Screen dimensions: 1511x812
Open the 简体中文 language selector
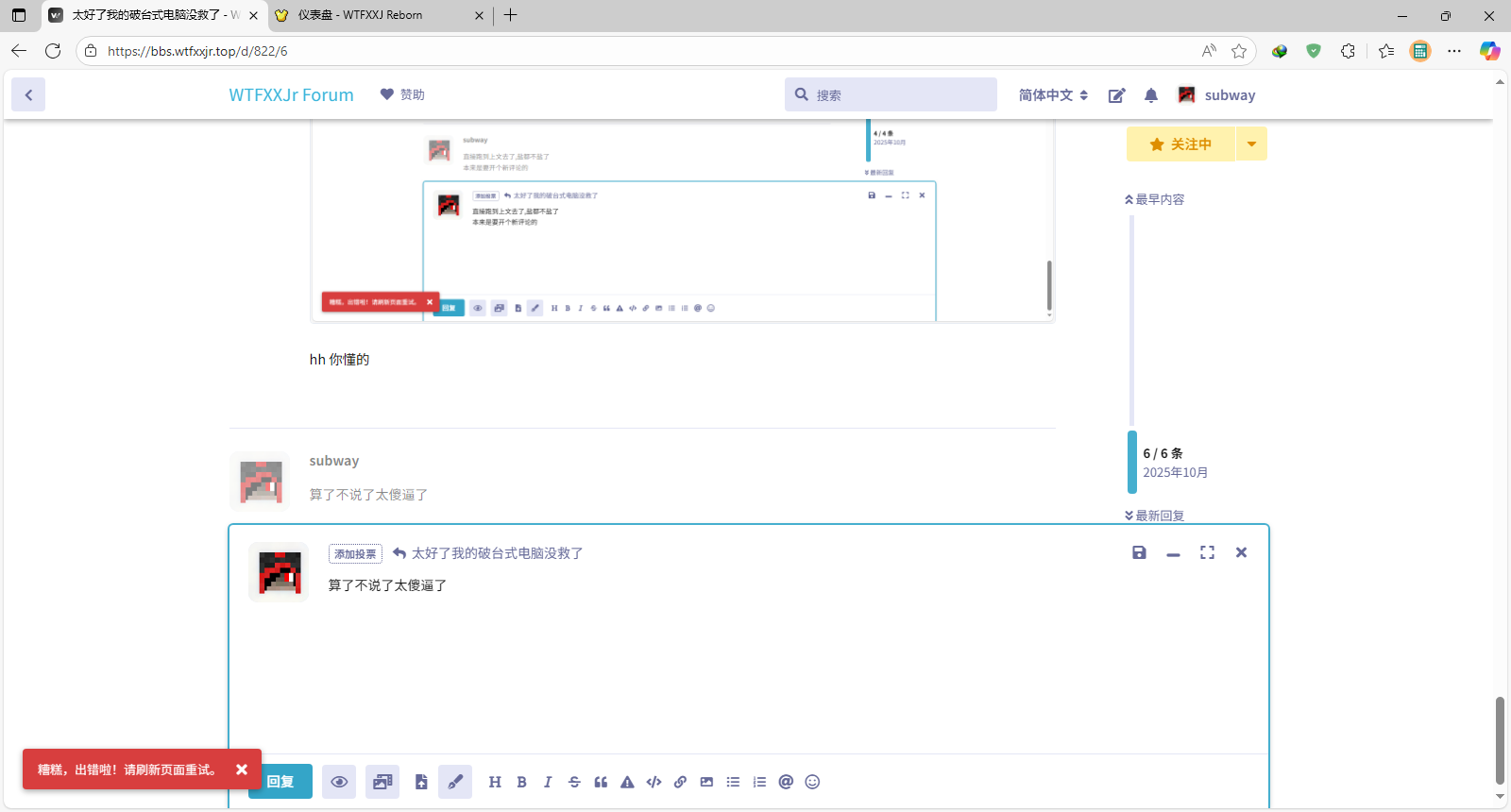tap(1053, 95)
